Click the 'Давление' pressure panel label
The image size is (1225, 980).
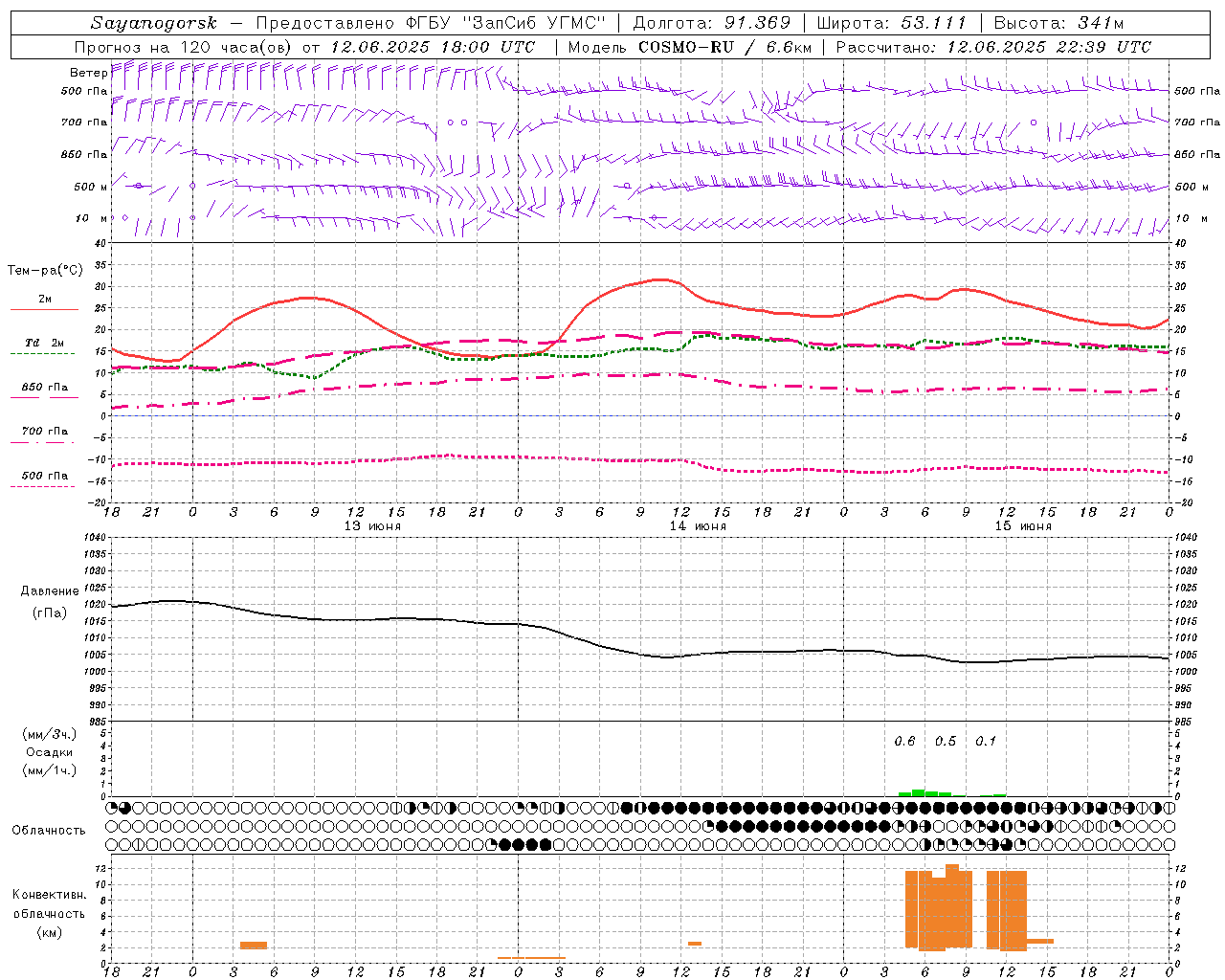pyautogui.click(x=50, y=591)
